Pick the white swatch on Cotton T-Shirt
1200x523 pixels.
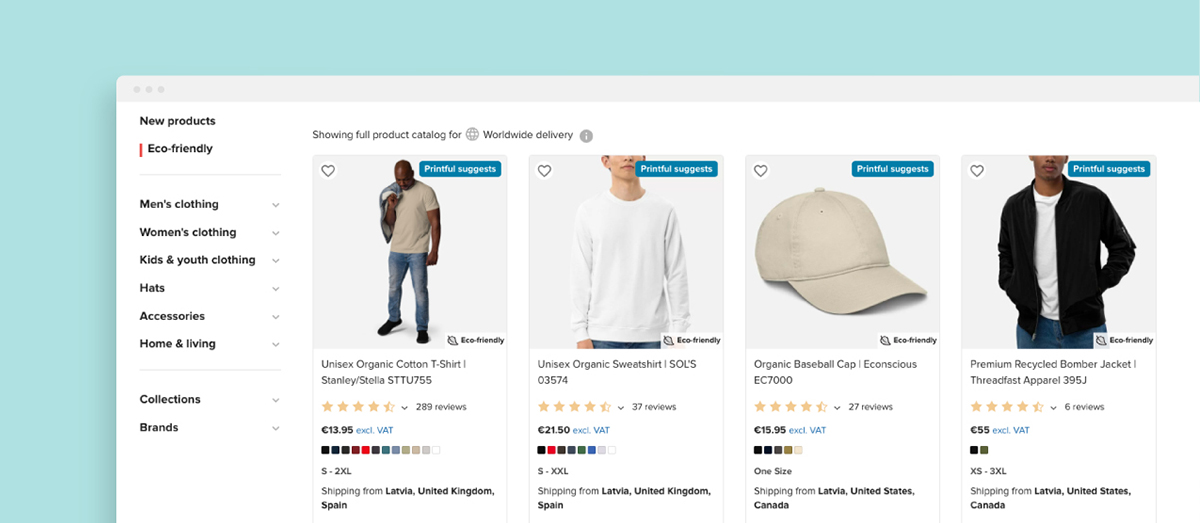(x=436, y=450)
